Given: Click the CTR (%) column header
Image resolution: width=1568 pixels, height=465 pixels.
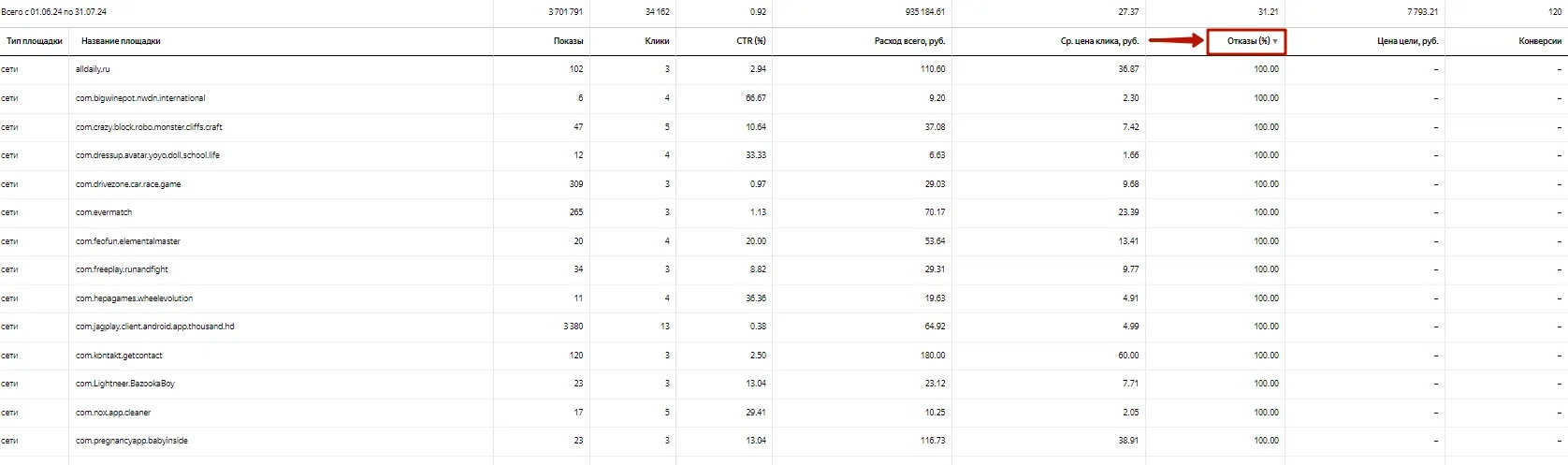Looking at the screenshot, I should coord(750,41).
